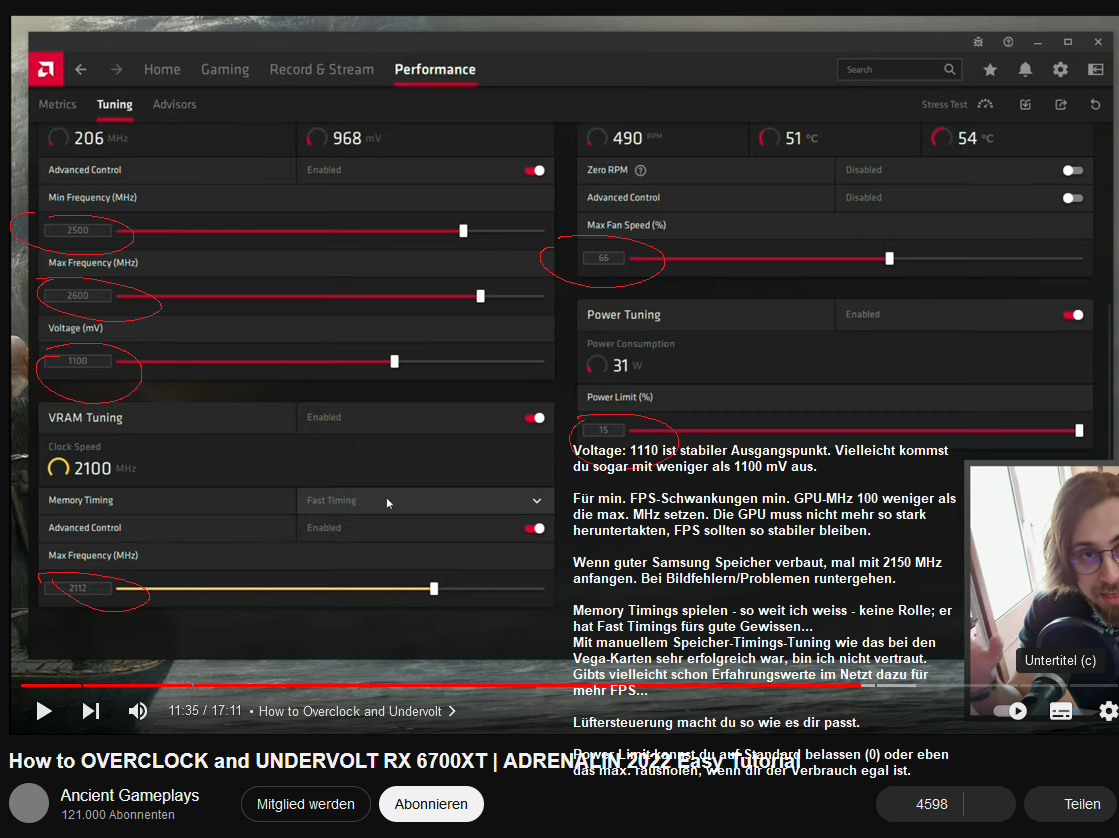The width and height of the screenshot is (1119, 838).
Task: Open the Record & Stream tab
Action: pyautogui.click(x=322, y=69)
